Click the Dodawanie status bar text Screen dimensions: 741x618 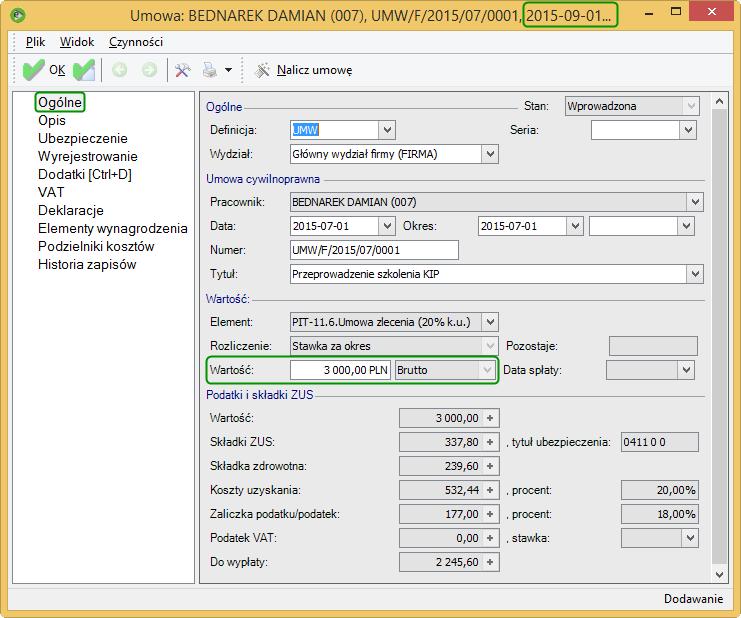[693, 599]
